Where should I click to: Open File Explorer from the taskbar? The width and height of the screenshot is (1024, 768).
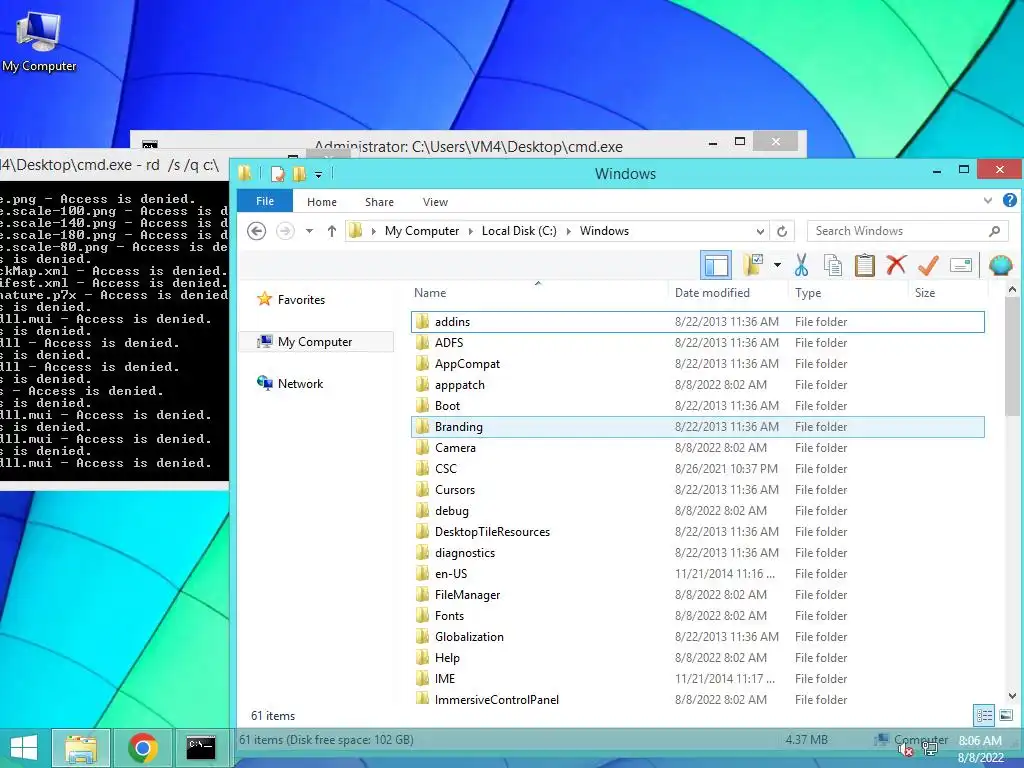pyautogui.click(x=80, y=748)
